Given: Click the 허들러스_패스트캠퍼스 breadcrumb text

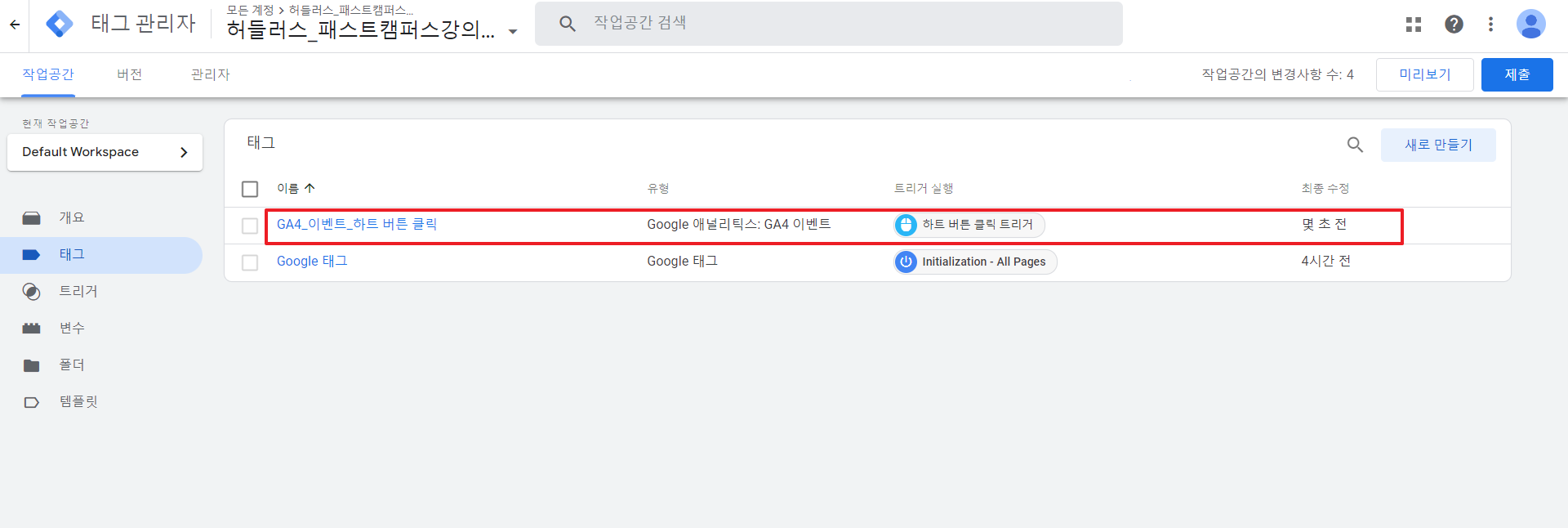Looking at the screenshot, I should coord(351,10).
